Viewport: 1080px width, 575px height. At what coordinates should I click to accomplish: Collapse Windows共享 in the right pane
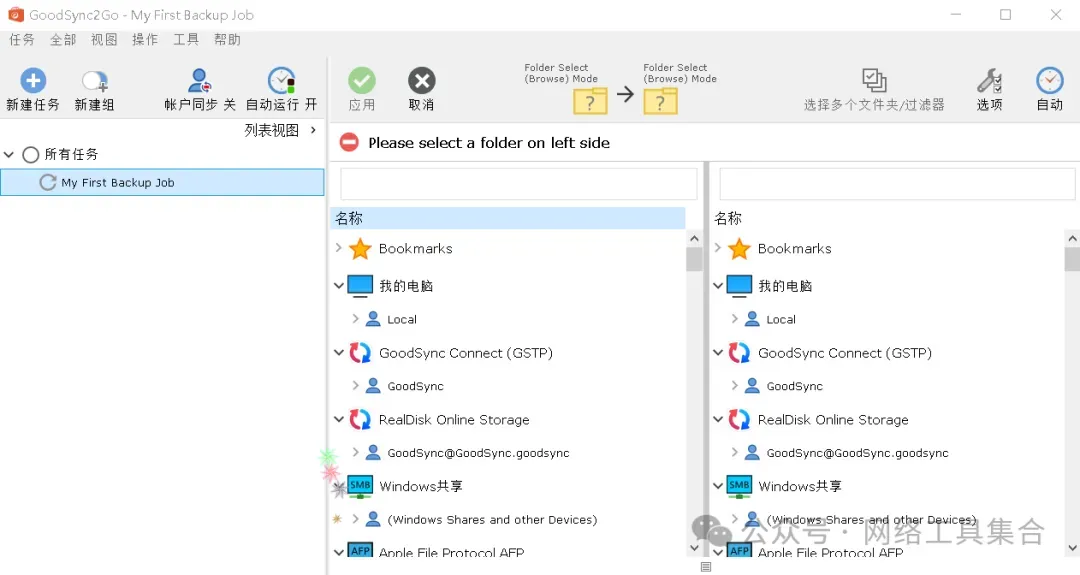(718, 485)
